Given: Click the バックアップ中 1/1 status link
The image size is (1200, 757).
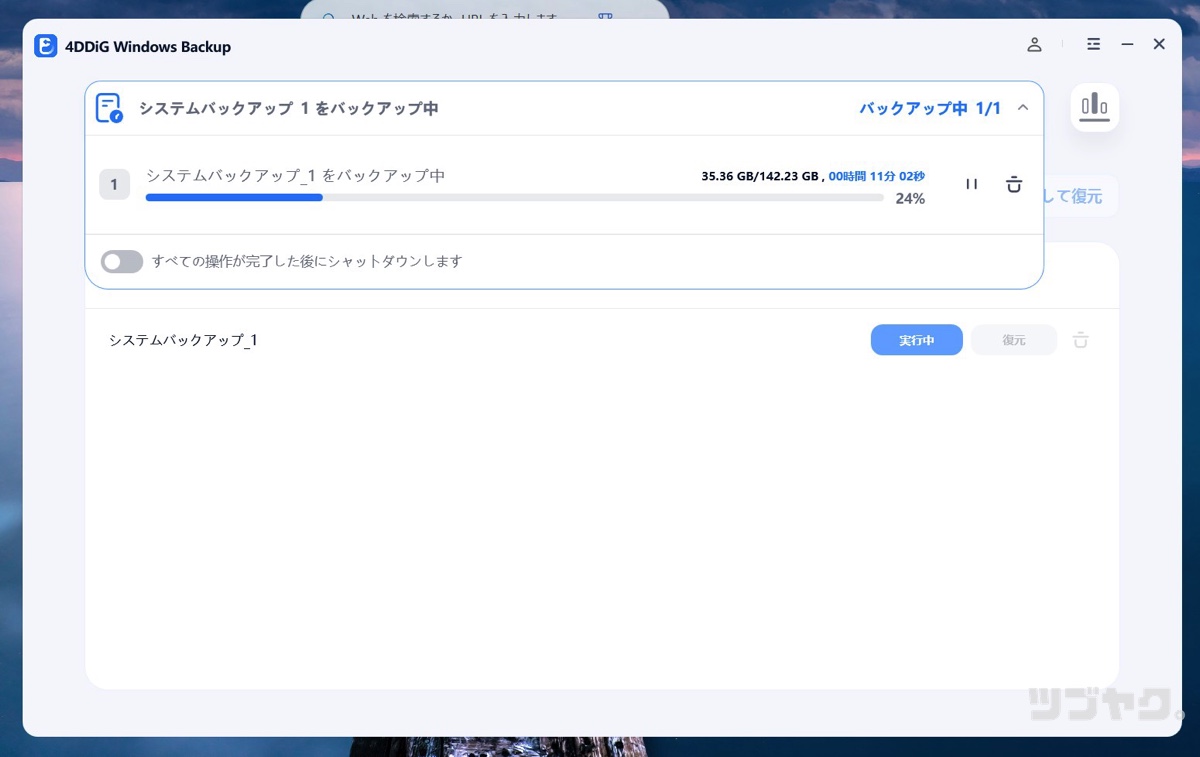Looking at the screenshot, I should click(x=930, y=107).
